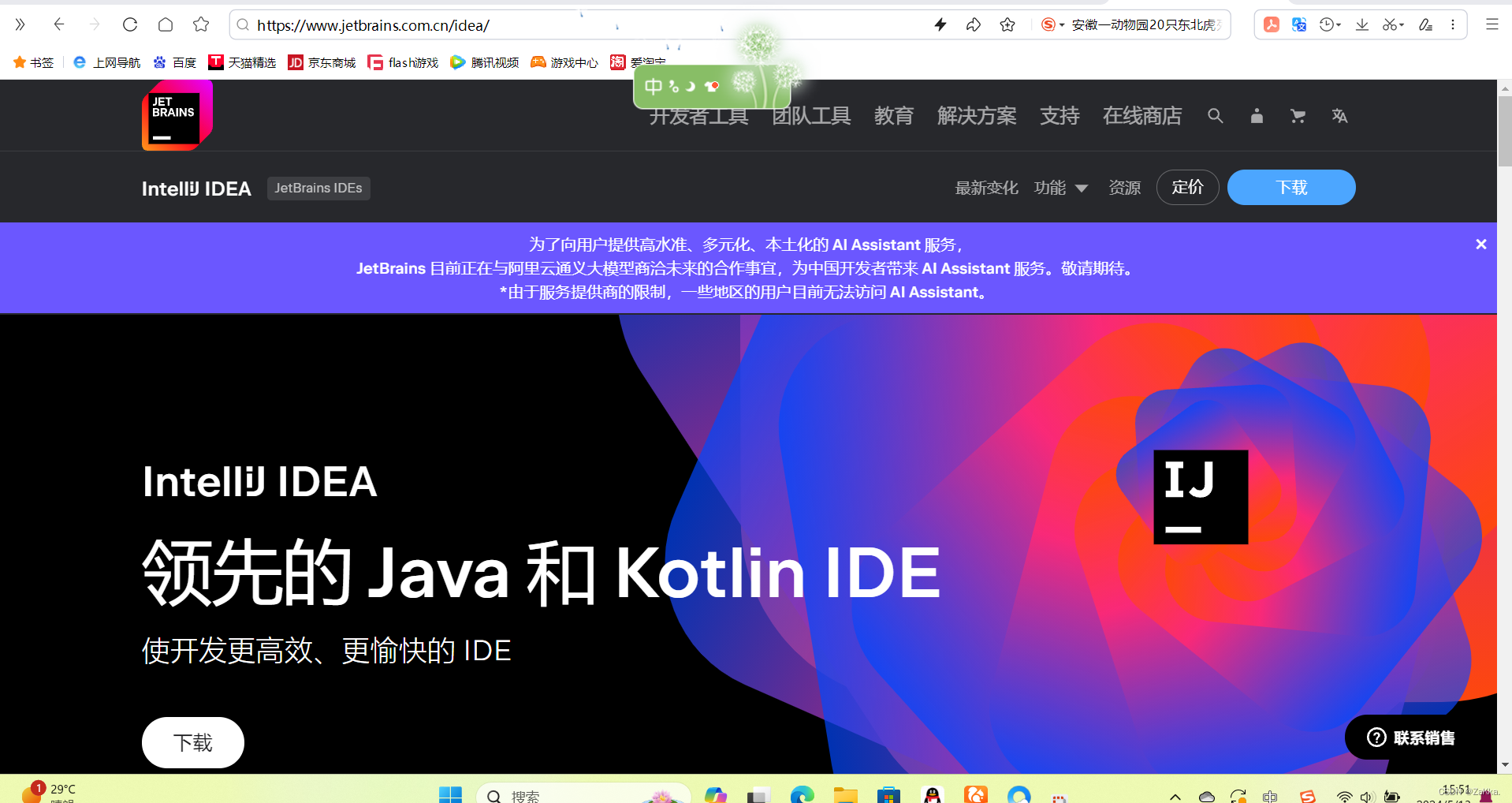Close the AI Assistant announcement banner

click(1481, 245)
